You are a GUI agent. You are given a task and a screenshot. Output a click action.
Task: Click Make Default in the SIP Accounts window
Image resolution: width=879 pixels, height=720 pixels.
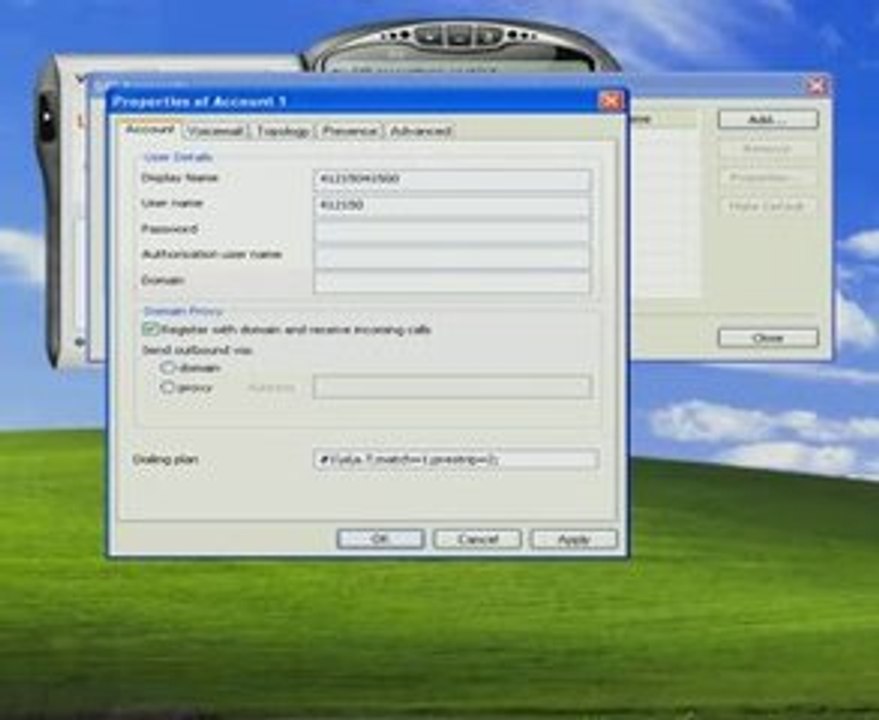click(x=767, y=206)
